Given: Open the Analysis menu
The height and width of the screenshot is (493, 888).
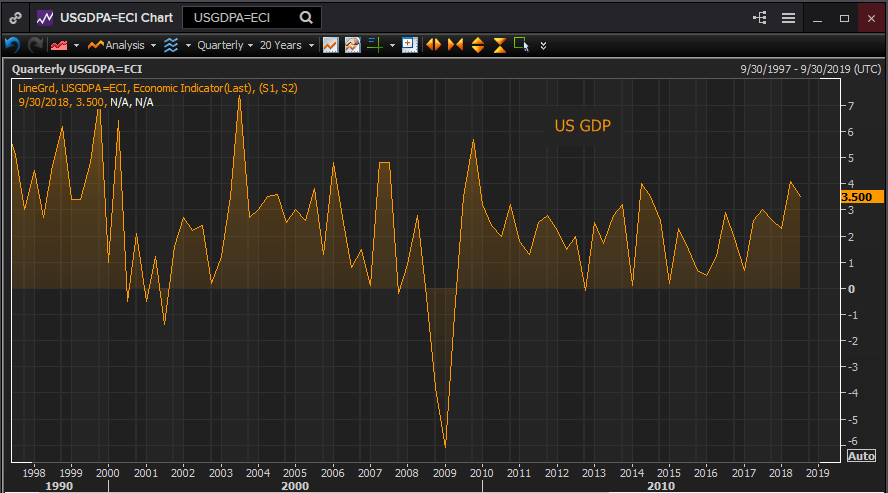Looking at the screenshot, I should 120,45.
